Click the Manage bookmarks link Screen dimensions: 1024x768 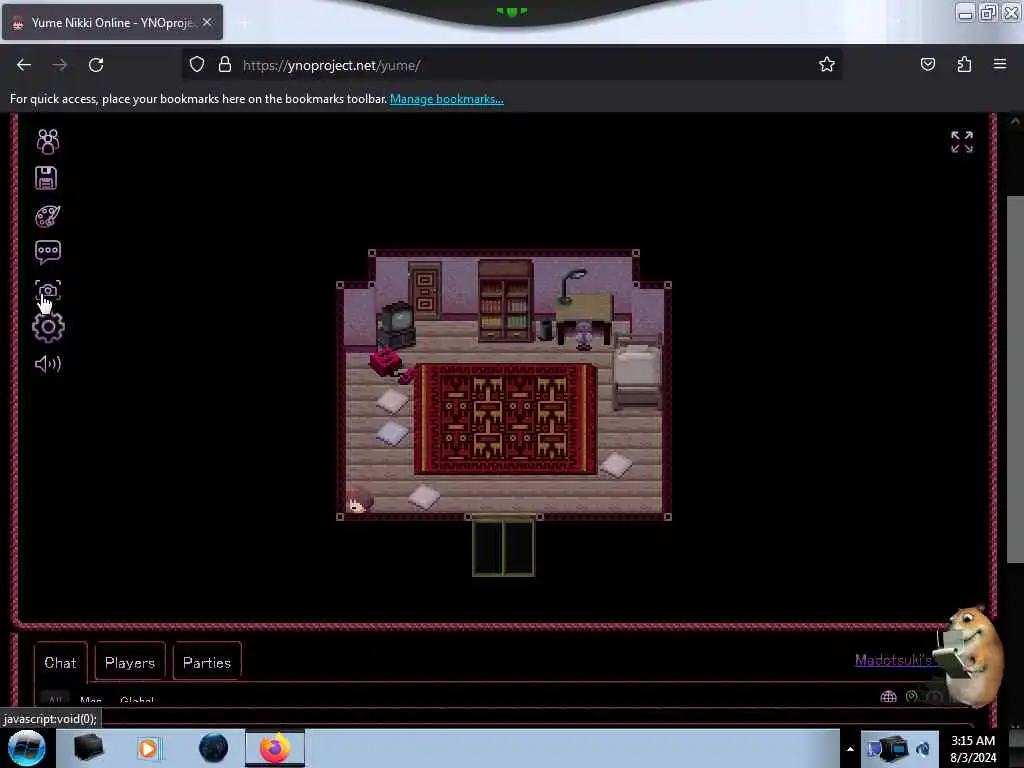pos(447,99)
